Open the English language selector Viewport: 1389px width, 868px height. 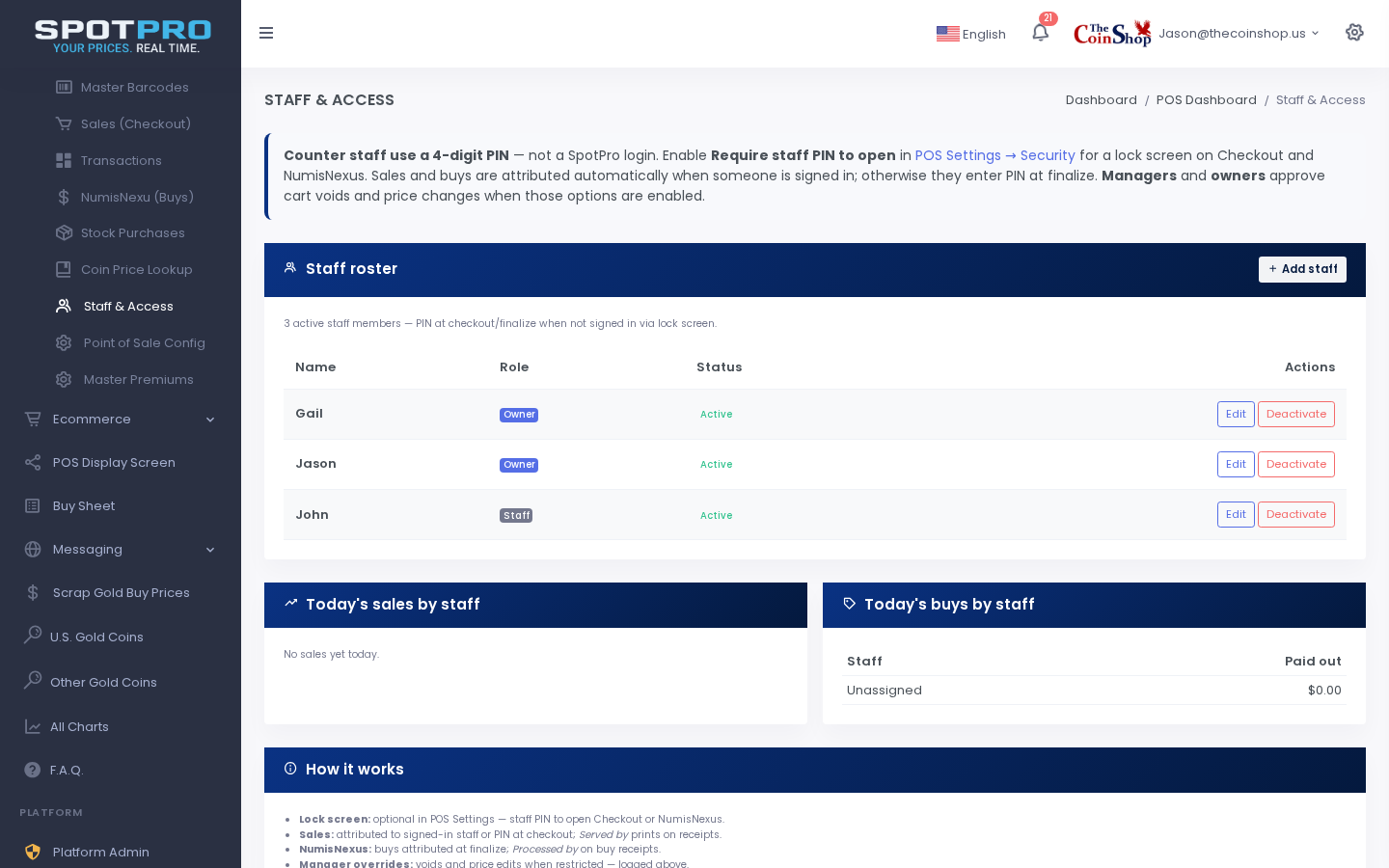(971, 34)
